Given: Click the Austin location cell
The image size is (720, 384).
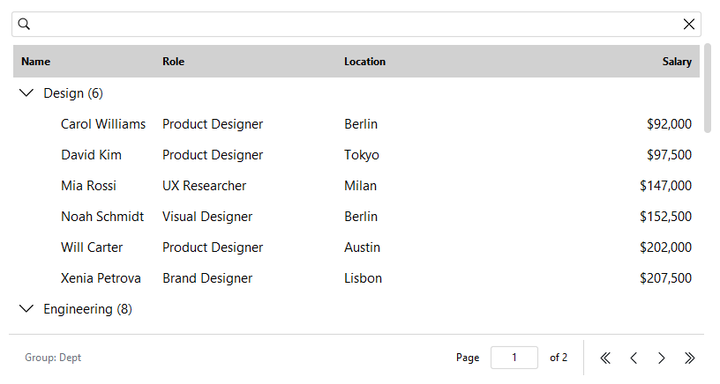Looking at the screenshot, I should coord(362,247).
